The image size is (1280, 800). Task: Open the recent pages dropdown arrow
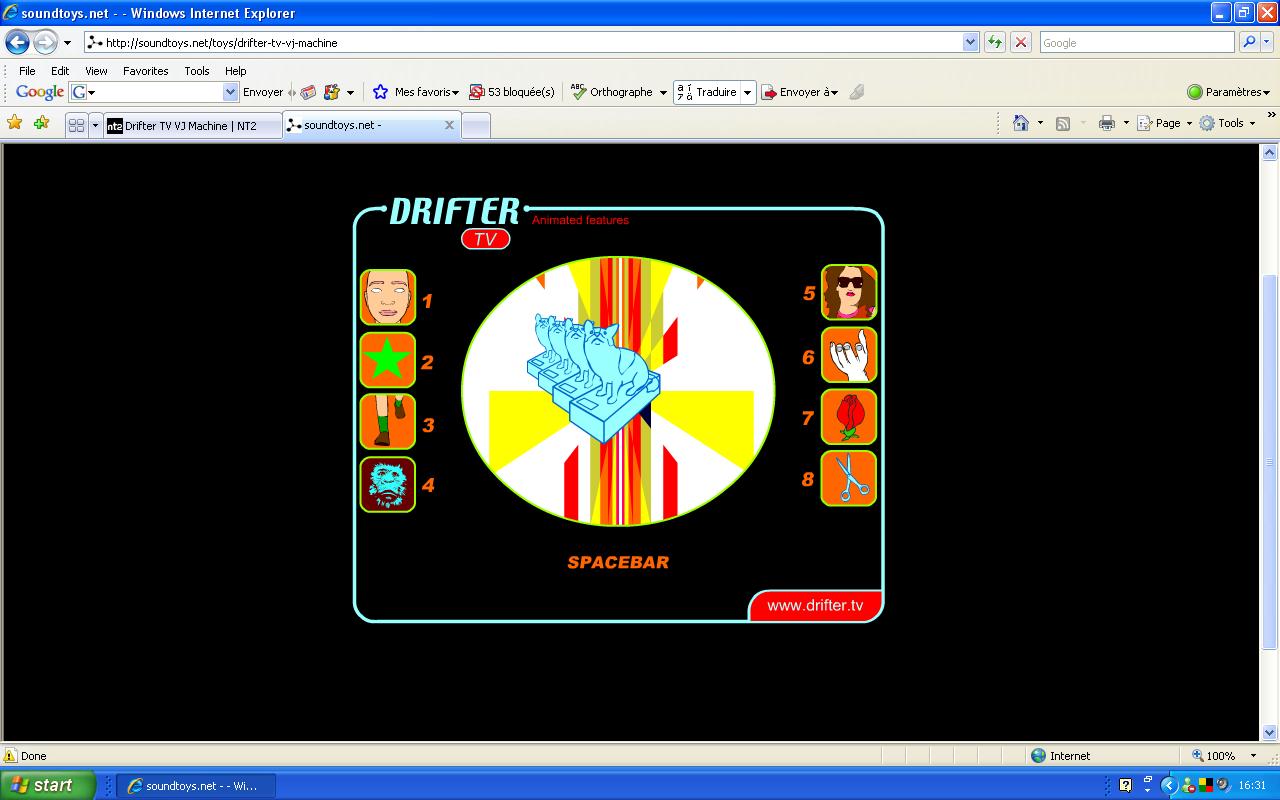pos(68,43)
